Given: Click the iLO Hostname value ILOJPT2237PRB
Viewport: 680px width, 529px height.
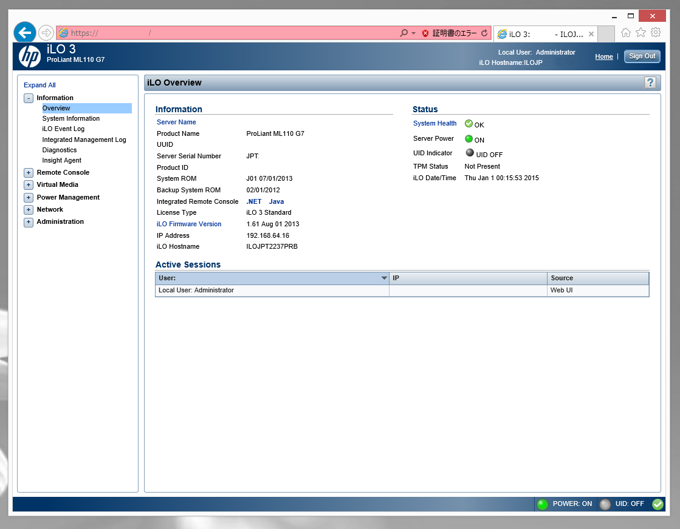Looking at the screenshot, I should pyautogui.click(x=272, y=247).
